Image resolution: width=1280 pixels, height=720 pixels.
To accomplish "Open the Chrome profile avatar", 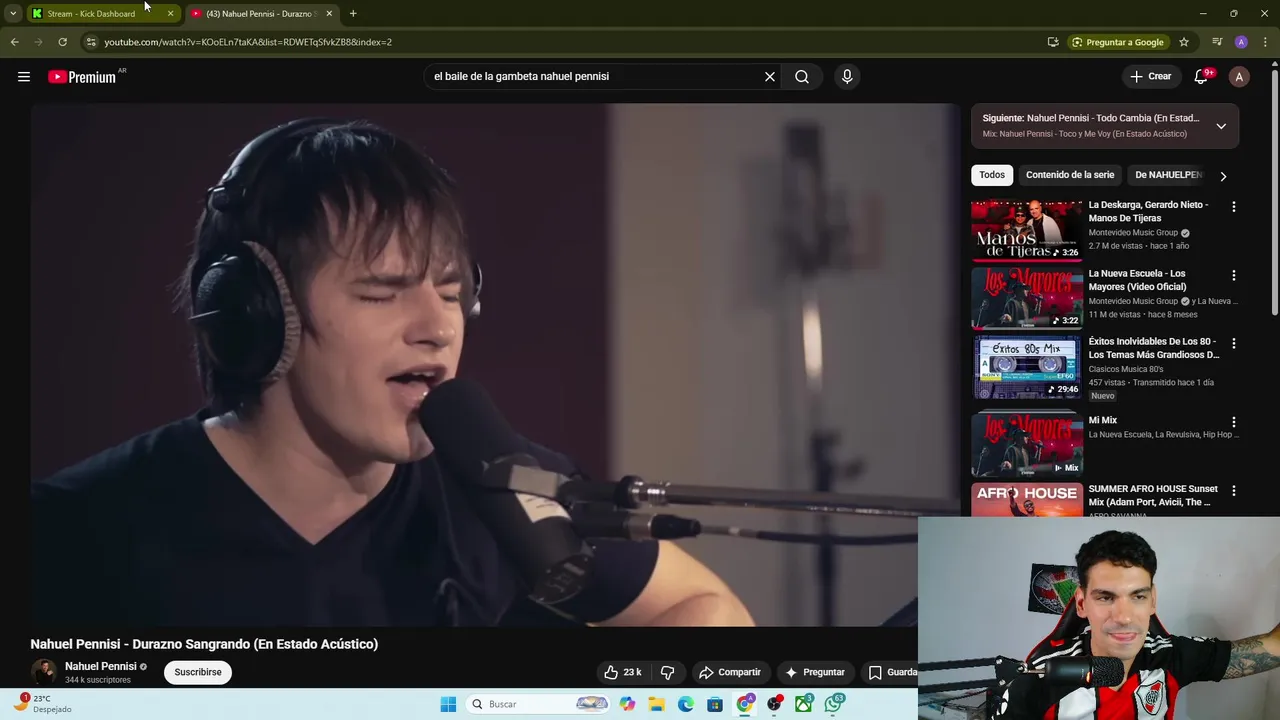I will pyautogui.click(x=1241, y=42).
